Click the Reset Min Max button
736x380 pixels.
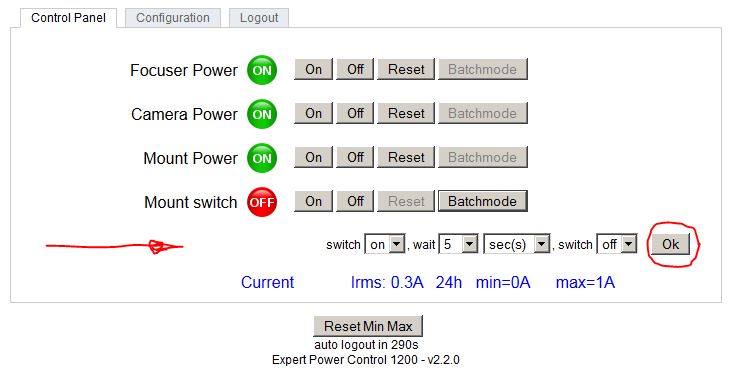click(x=368, y=326)
